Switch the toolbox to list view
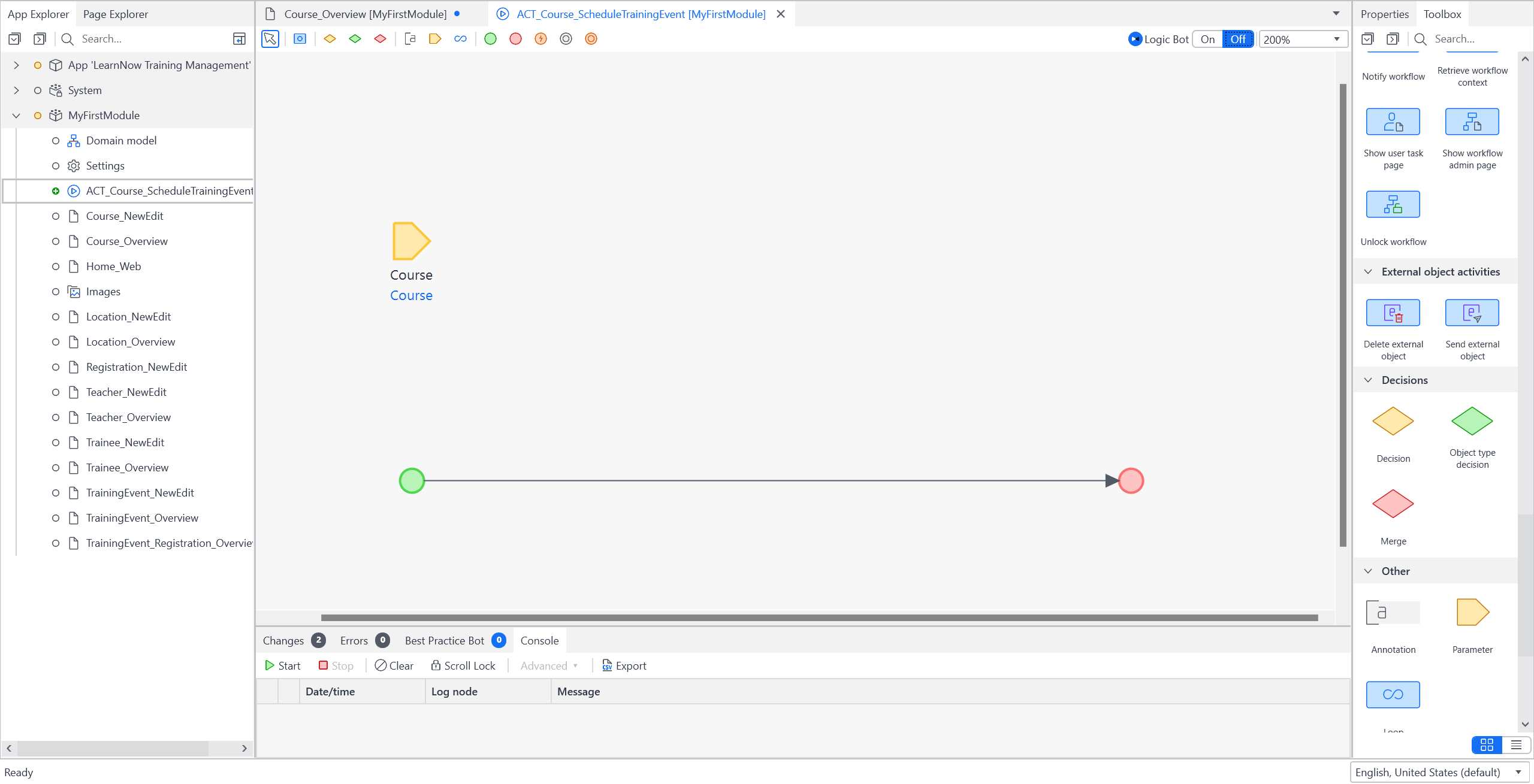Screen dimensions: 1534x784 1516,745
